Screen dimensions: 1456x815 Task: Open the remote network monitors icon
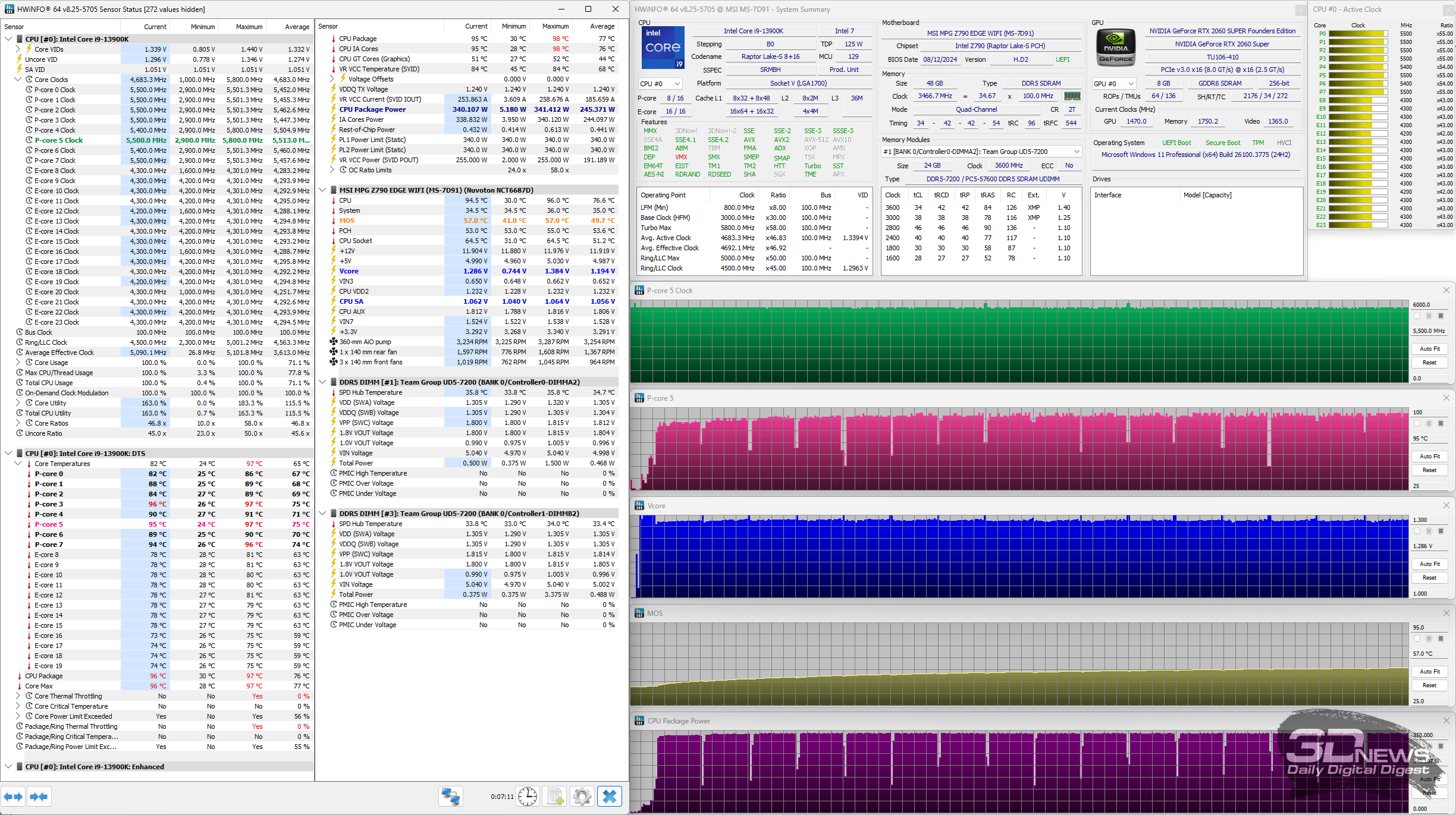coord(450,797)
